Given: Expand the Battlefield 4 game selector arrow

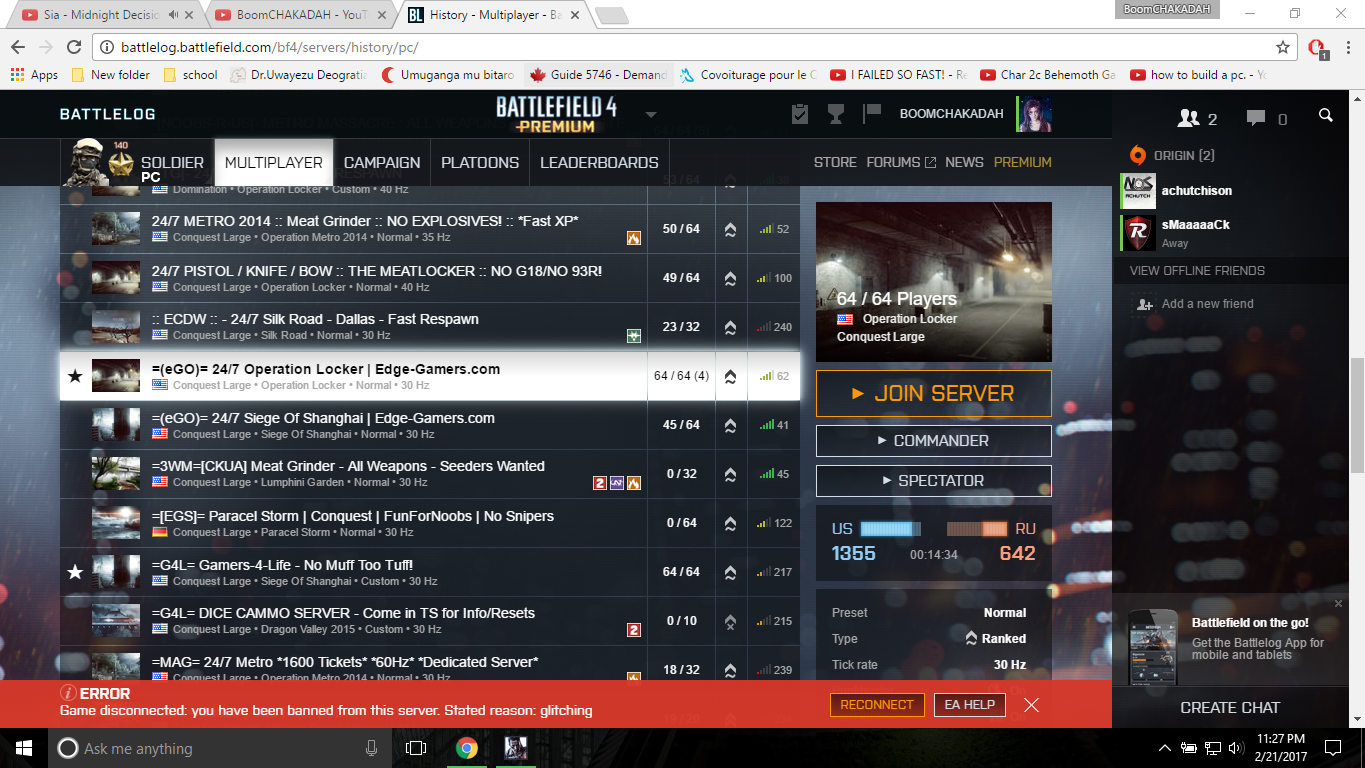Looking at the screenshot, I should pos(651,114).
